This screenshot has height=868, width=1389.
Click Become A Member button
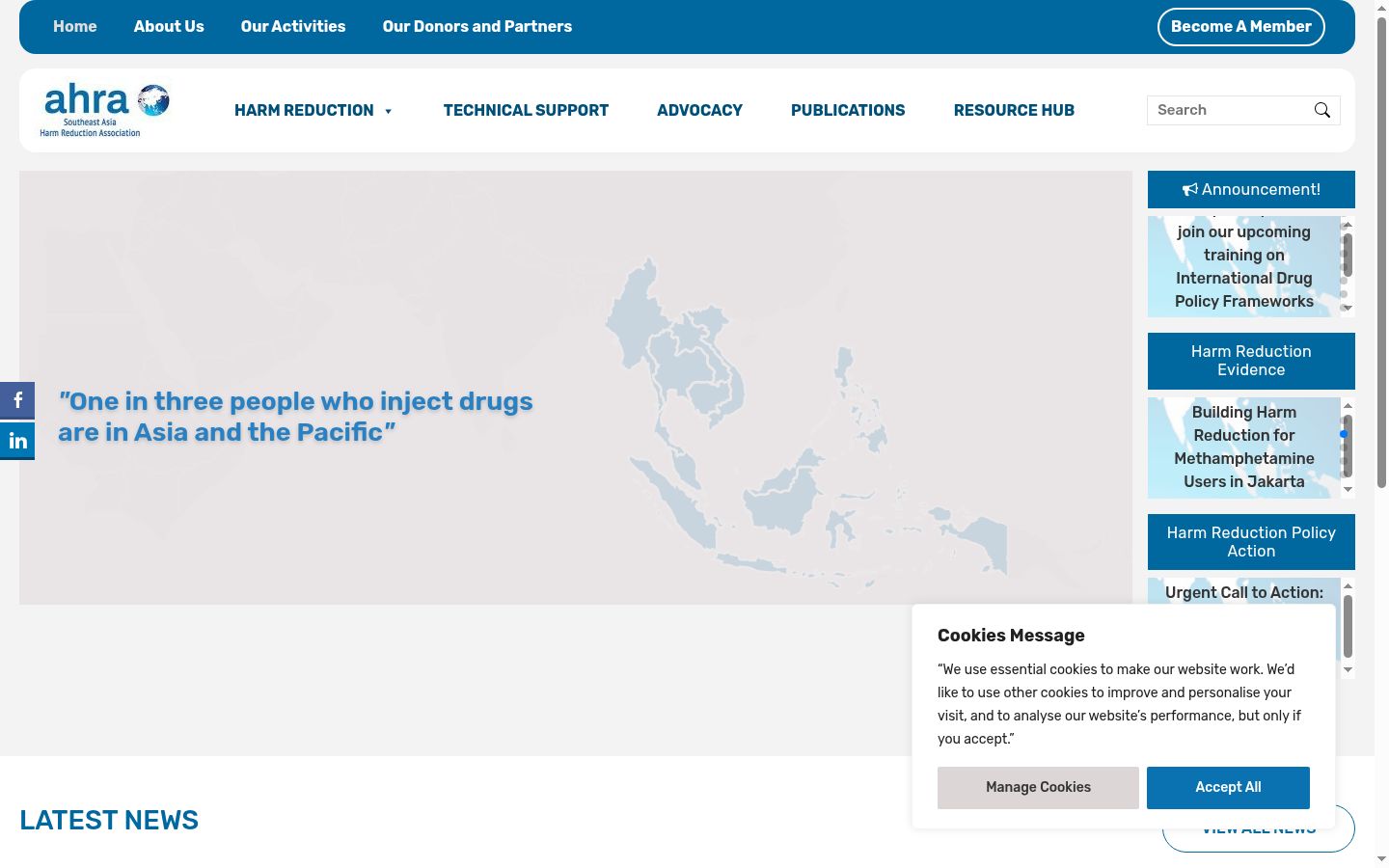pos(1241,27)
